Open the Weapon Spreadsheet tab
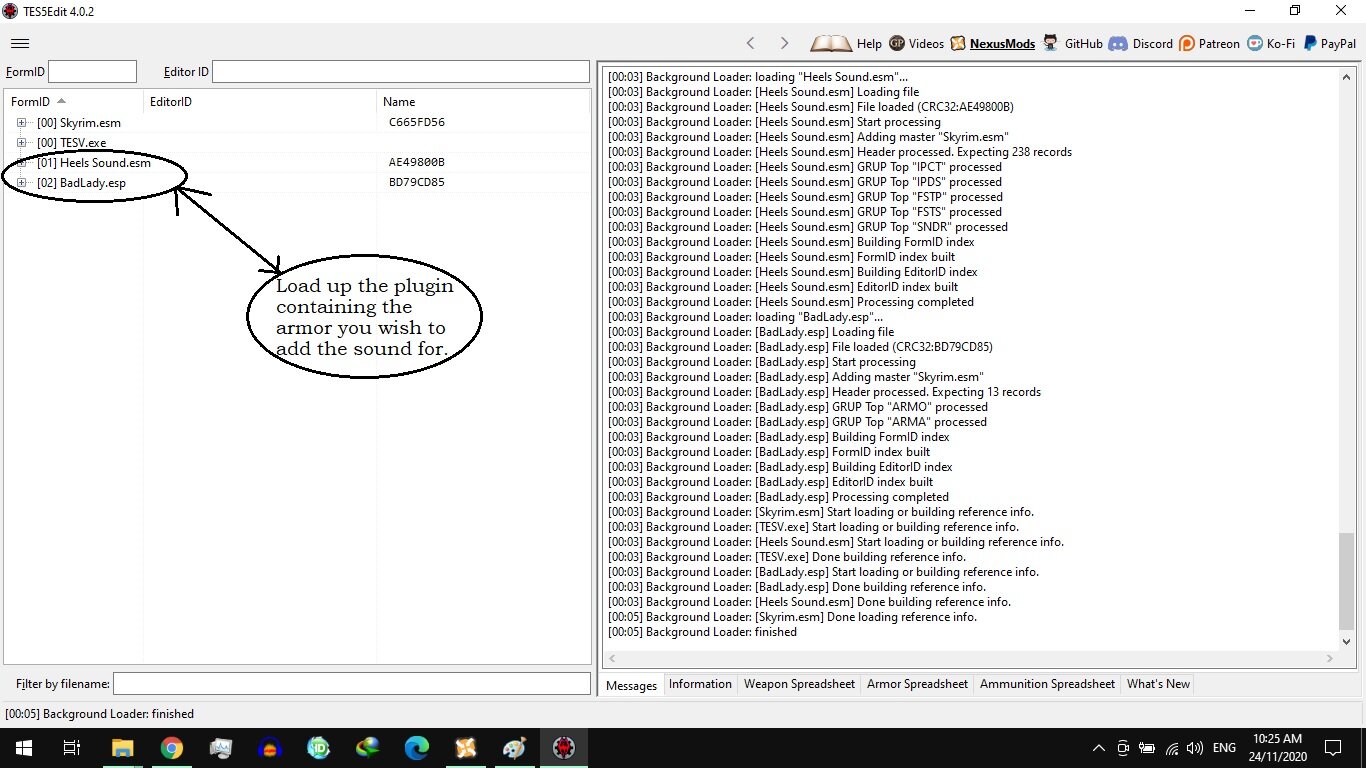This screenshot has width=1366, height=768. click(x=799, y=684)
